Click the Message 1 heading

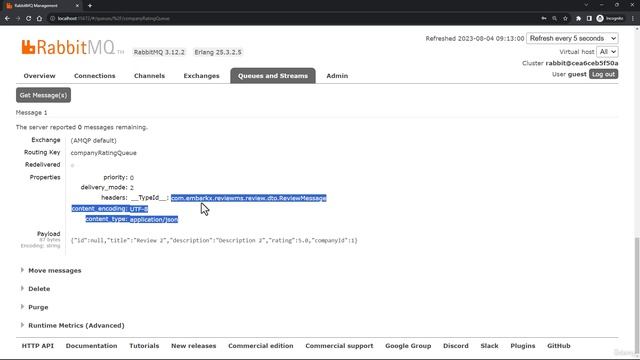pos(31,113)
